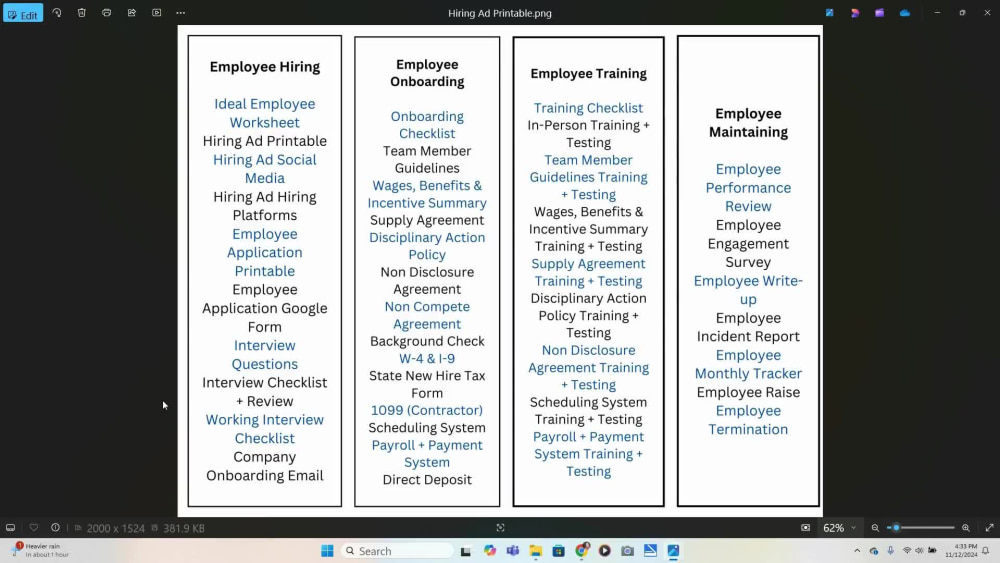
Task: Open the purple gallery icon in the title bar
Action: [x=879, y=13]
